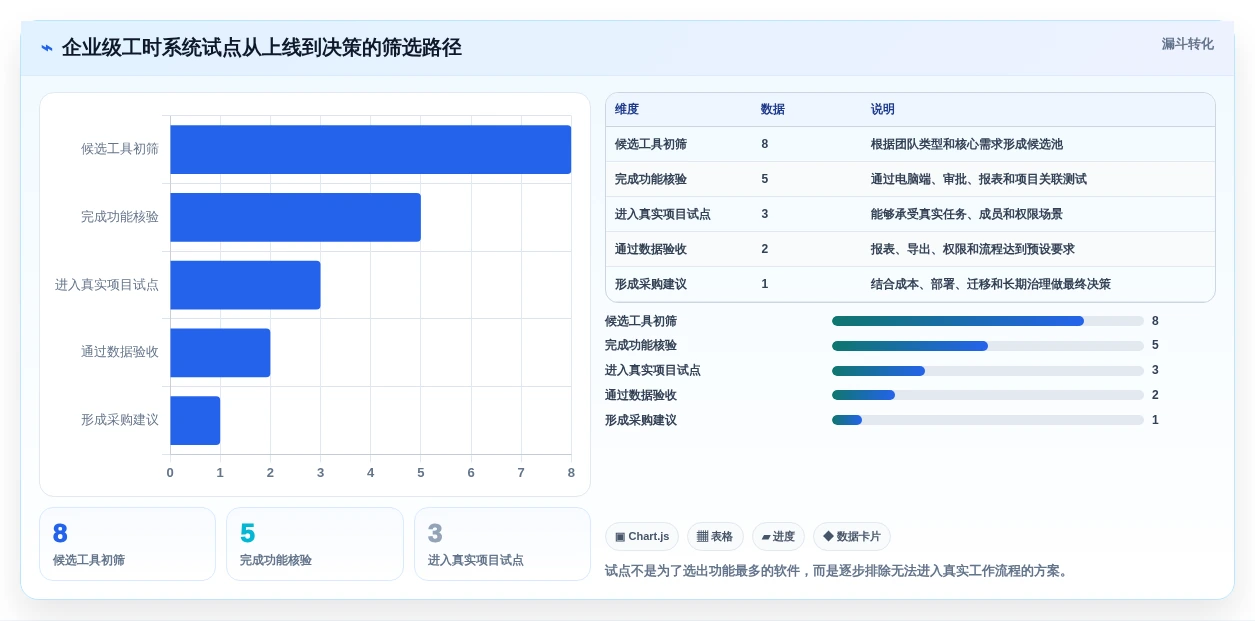Screen dimensions: 1255x621
Task: Click the 进入真实项目试点 chart axis label
Action: pos(107,285)
